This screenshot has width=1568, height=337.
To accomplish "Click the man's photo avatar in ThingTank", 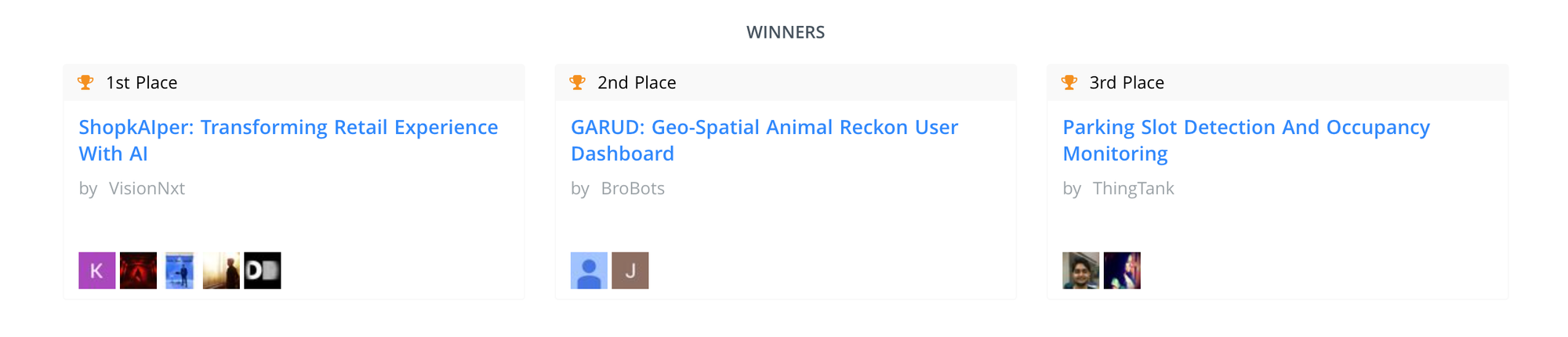I will pos(1081,270).
